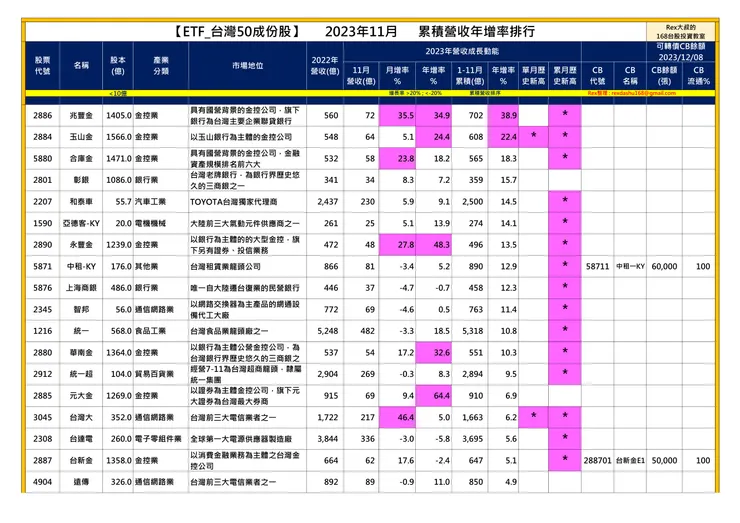Click the CB名稱 column header
This screenshot has height=523, width=740.
pos(630,76)
